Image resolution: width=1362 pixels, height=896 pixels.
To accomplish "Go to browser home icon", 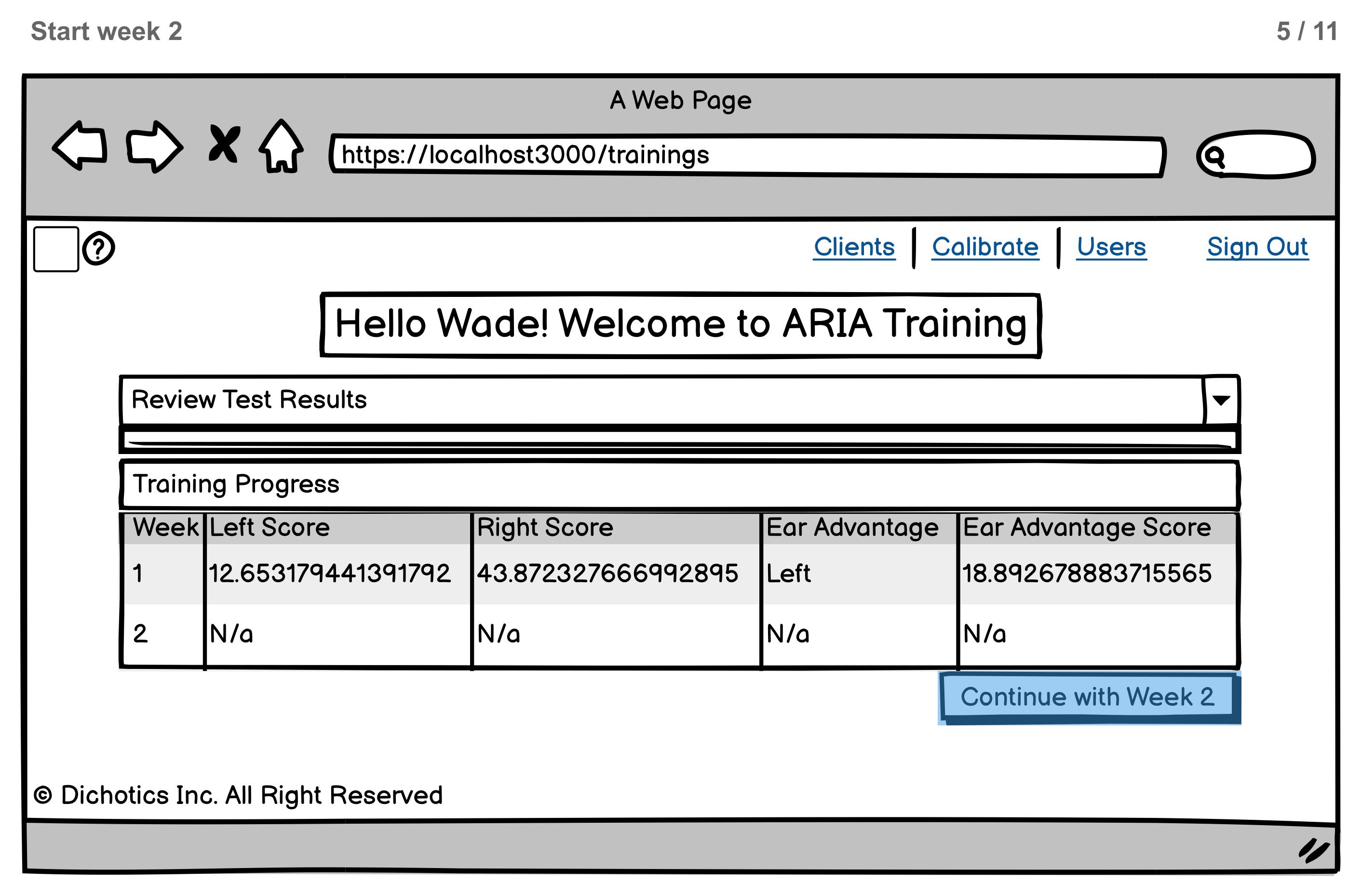I will pos(281,147).
